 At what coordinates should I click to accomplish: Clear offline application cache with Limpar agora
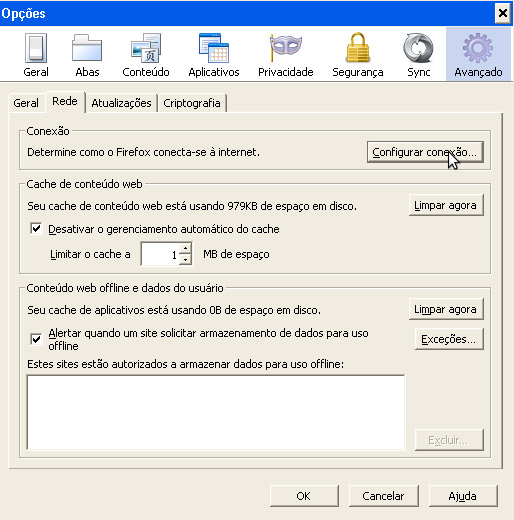pos(446,309)
